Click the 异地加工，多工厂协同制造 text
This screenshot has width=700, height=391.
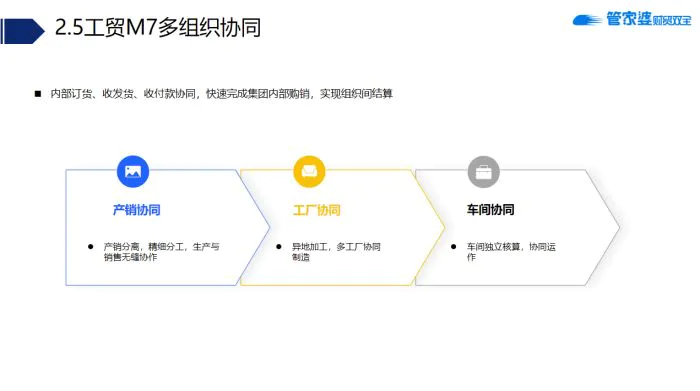(x=336, y=252)
